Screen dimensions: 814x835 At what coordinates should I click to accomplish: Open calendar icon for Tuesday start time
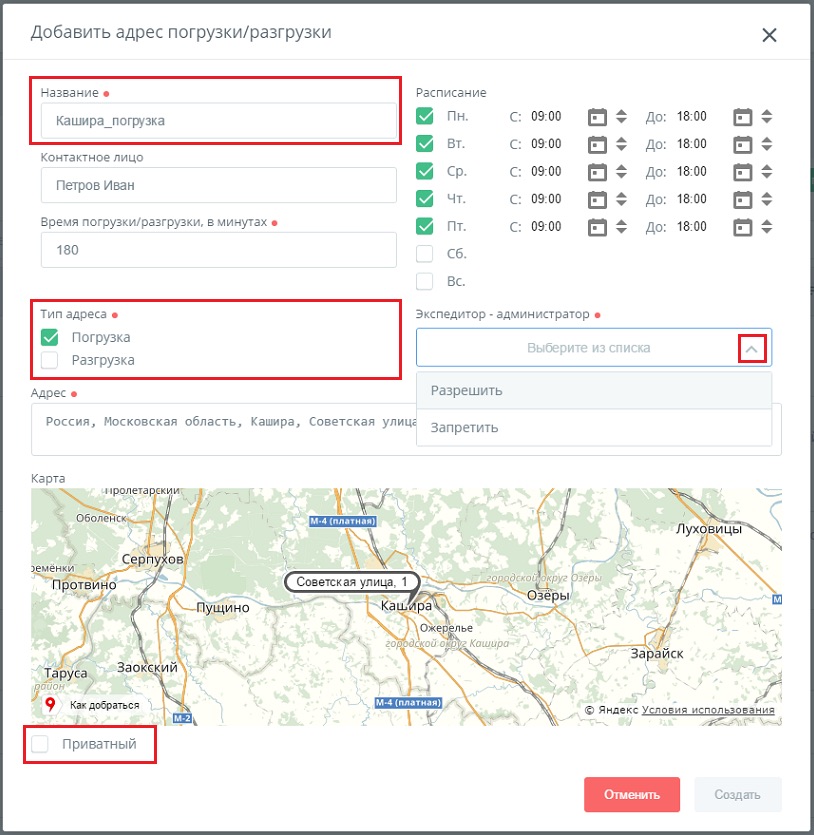597,144
